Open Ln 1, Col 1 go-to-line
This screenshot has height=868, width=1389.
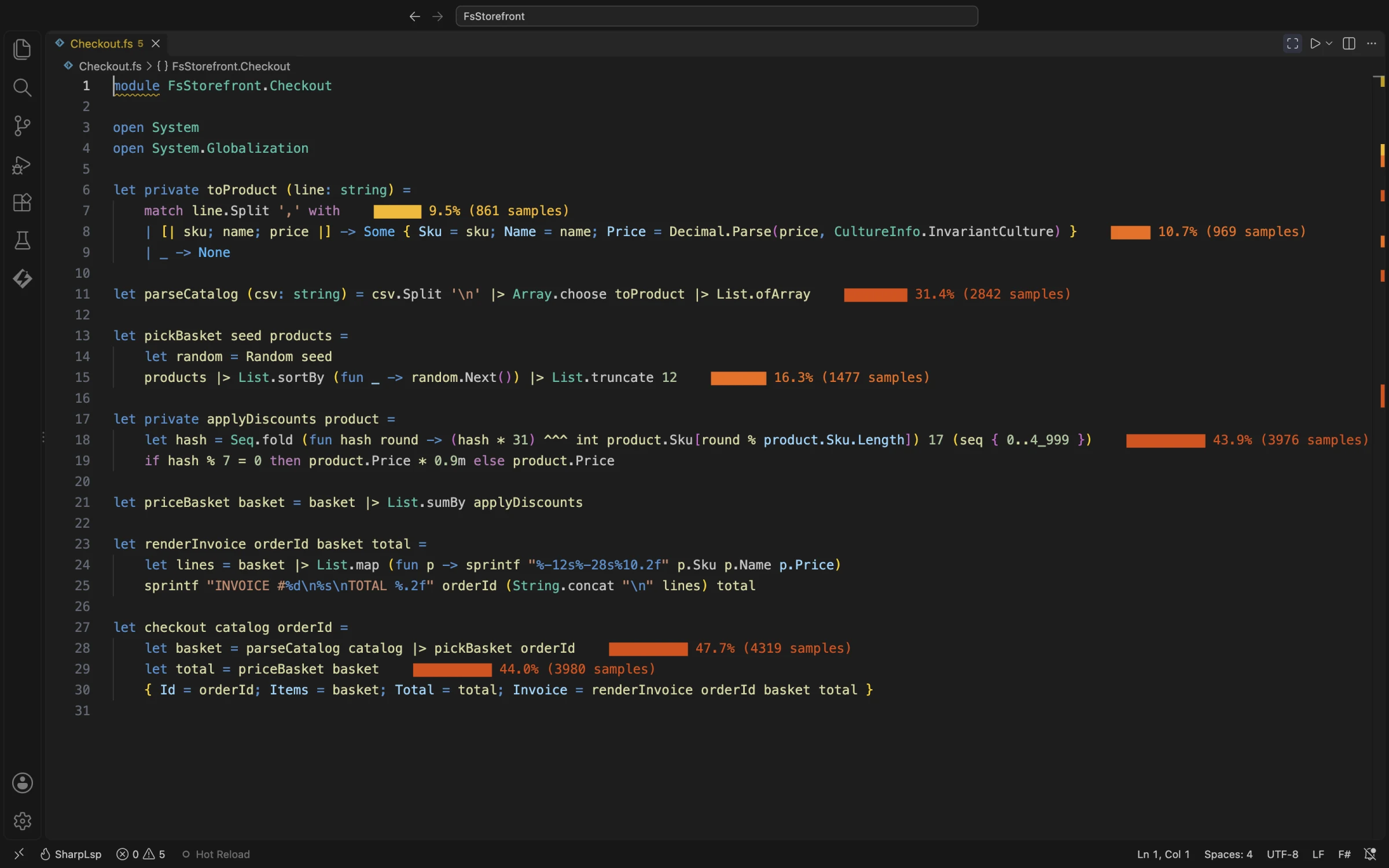(1163, 854)
